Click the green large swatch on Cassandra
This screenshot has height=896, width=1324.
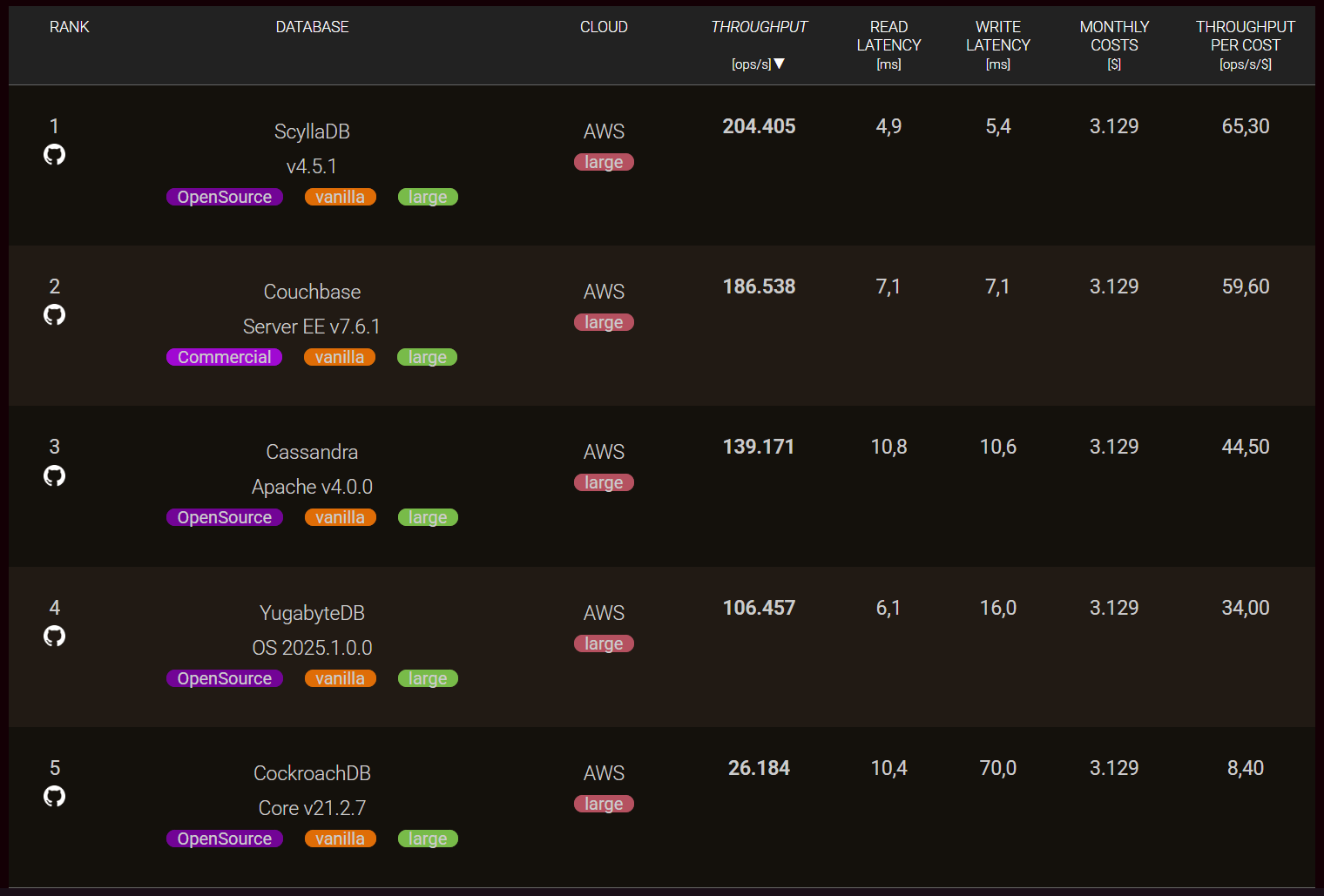[x=427, y=516]
